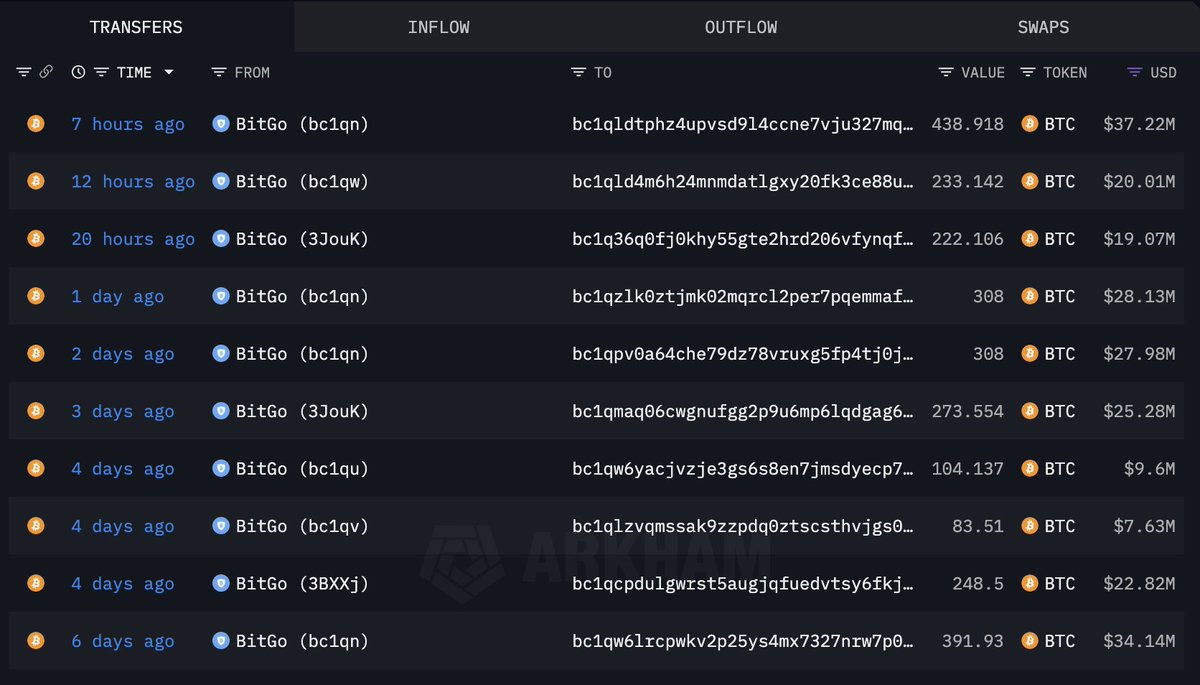1200x685 pixels.
Task: Open recipient address starting bc1qmaq06cwgnufgg
Action: [742, 412]
